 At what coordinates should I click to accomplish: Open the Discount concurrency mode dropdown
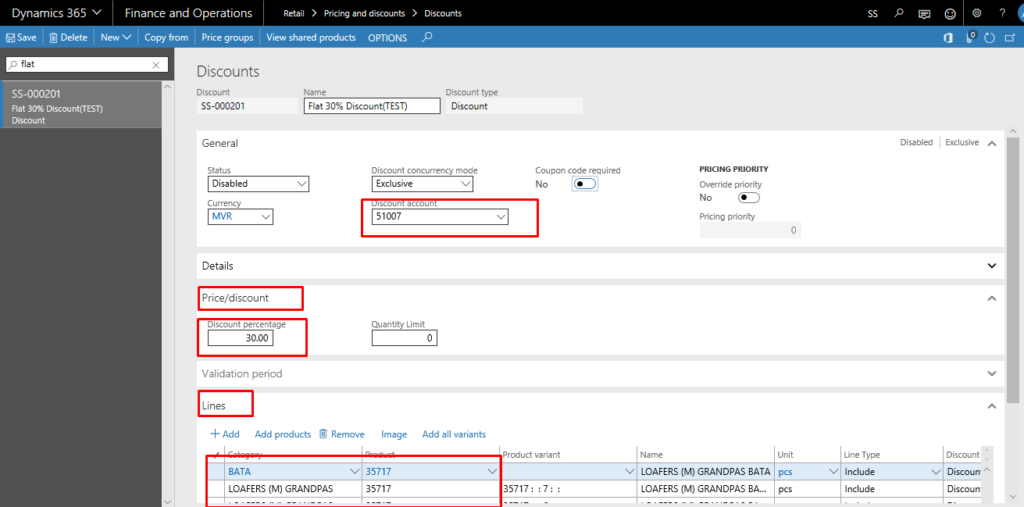click(422, 184)
